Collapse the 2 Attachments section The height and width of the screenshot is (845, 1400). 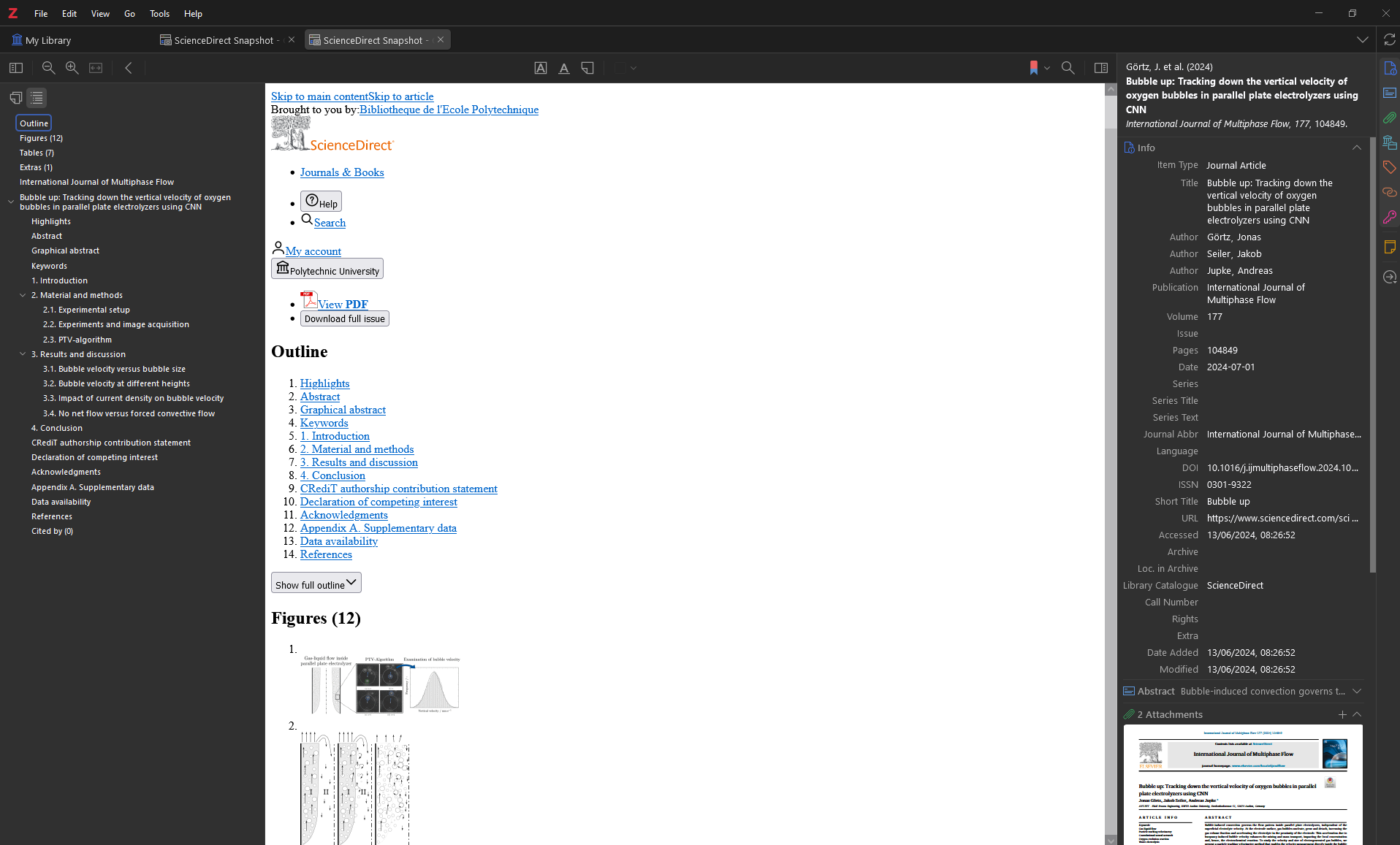[1357, 714]
